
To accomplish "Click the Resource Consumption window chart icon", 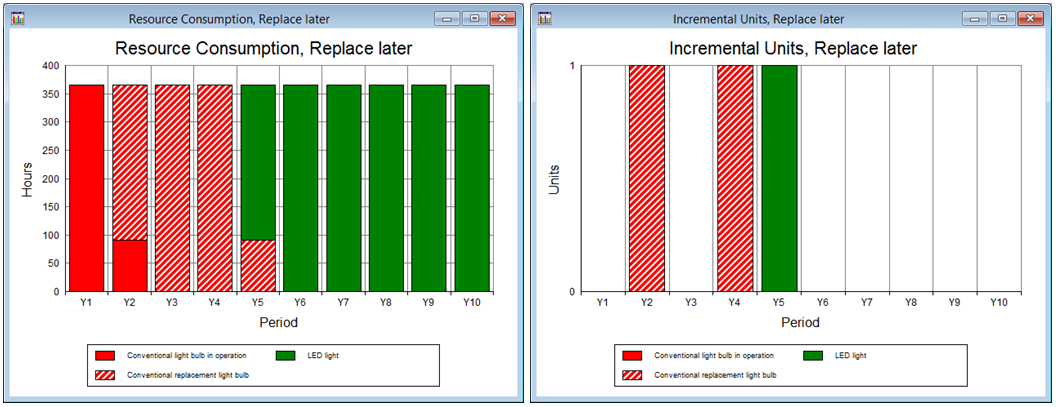I will [x=18, y=20].
